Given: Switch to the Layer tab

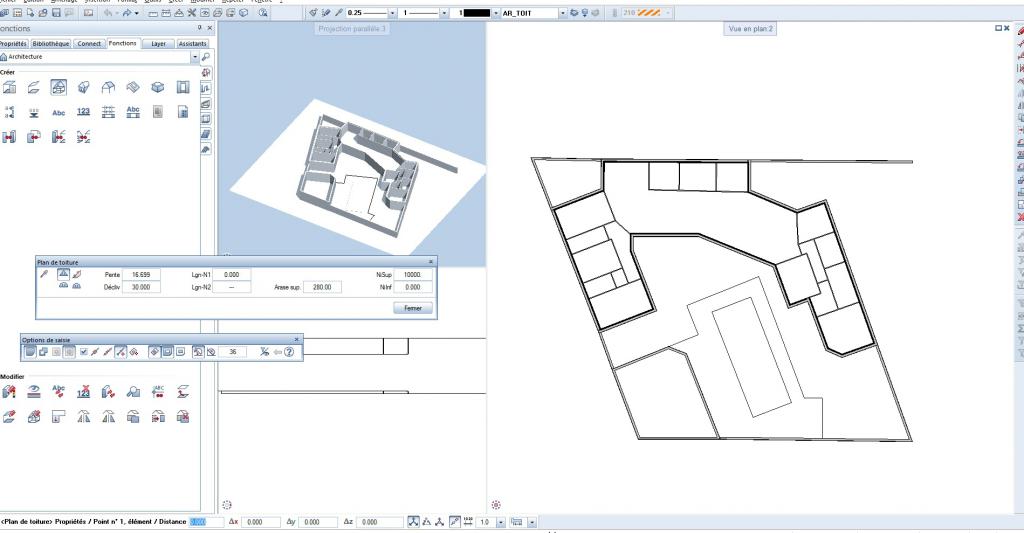Looking at the screenshot, I should 159,44.
